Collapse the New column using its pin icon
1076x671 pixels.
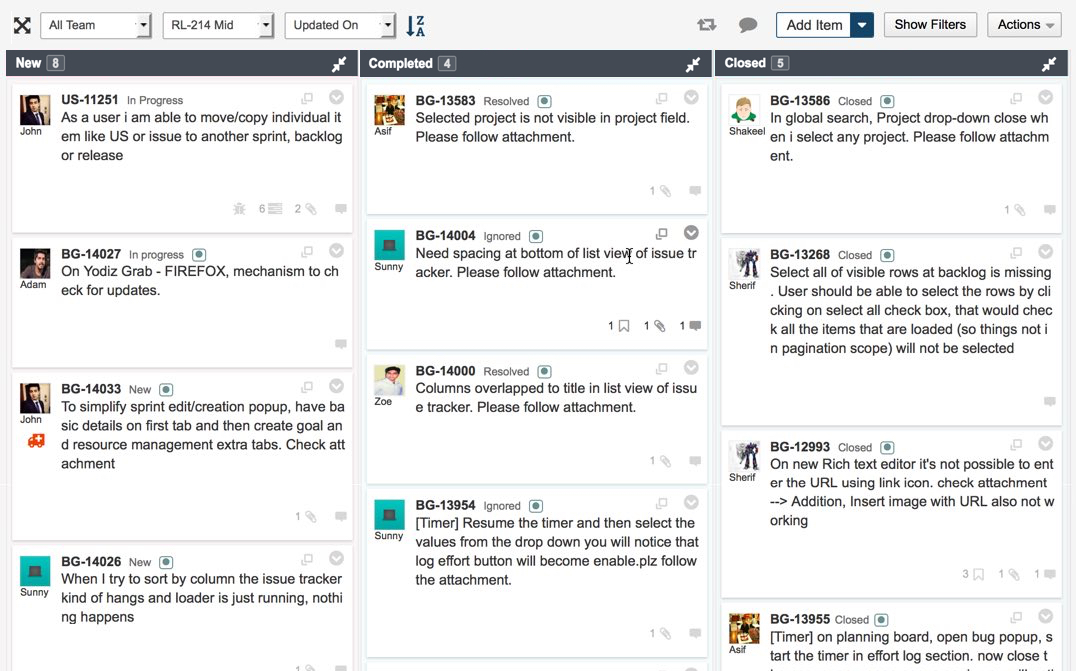339,64
